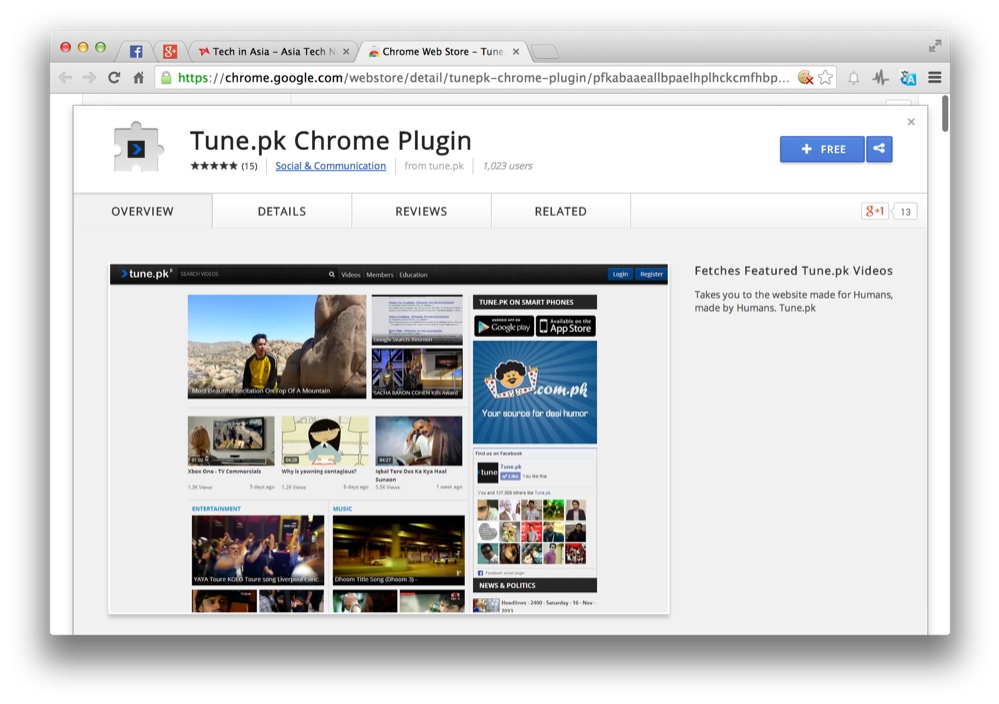This screenshot has height=704, width=999.
Task: Click the blue share button
Action: coord(879,149)
